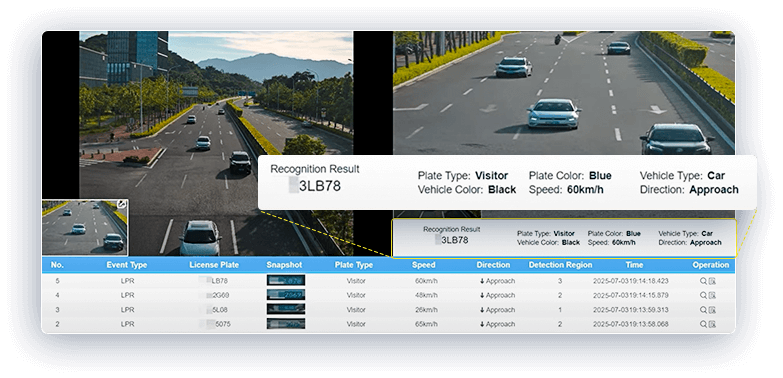Click the search icon in the 5075 row
The image size is (783, 378).
pos(703,325)
